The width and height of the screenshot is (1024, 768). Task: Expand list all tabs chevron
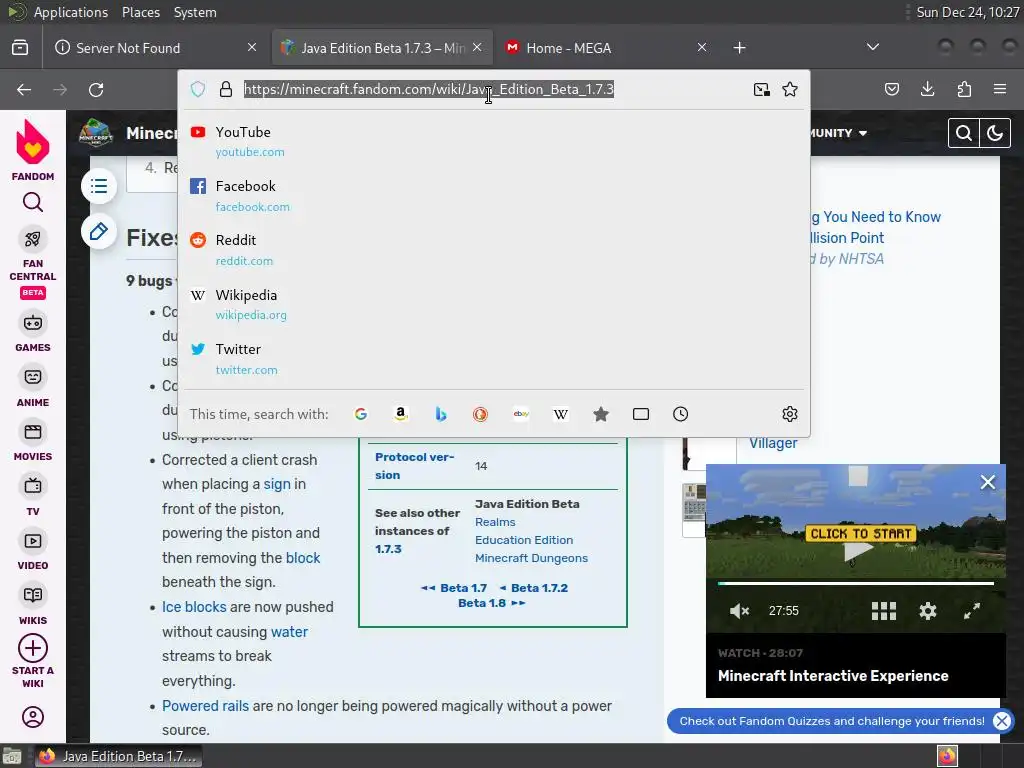click(872, 47)
